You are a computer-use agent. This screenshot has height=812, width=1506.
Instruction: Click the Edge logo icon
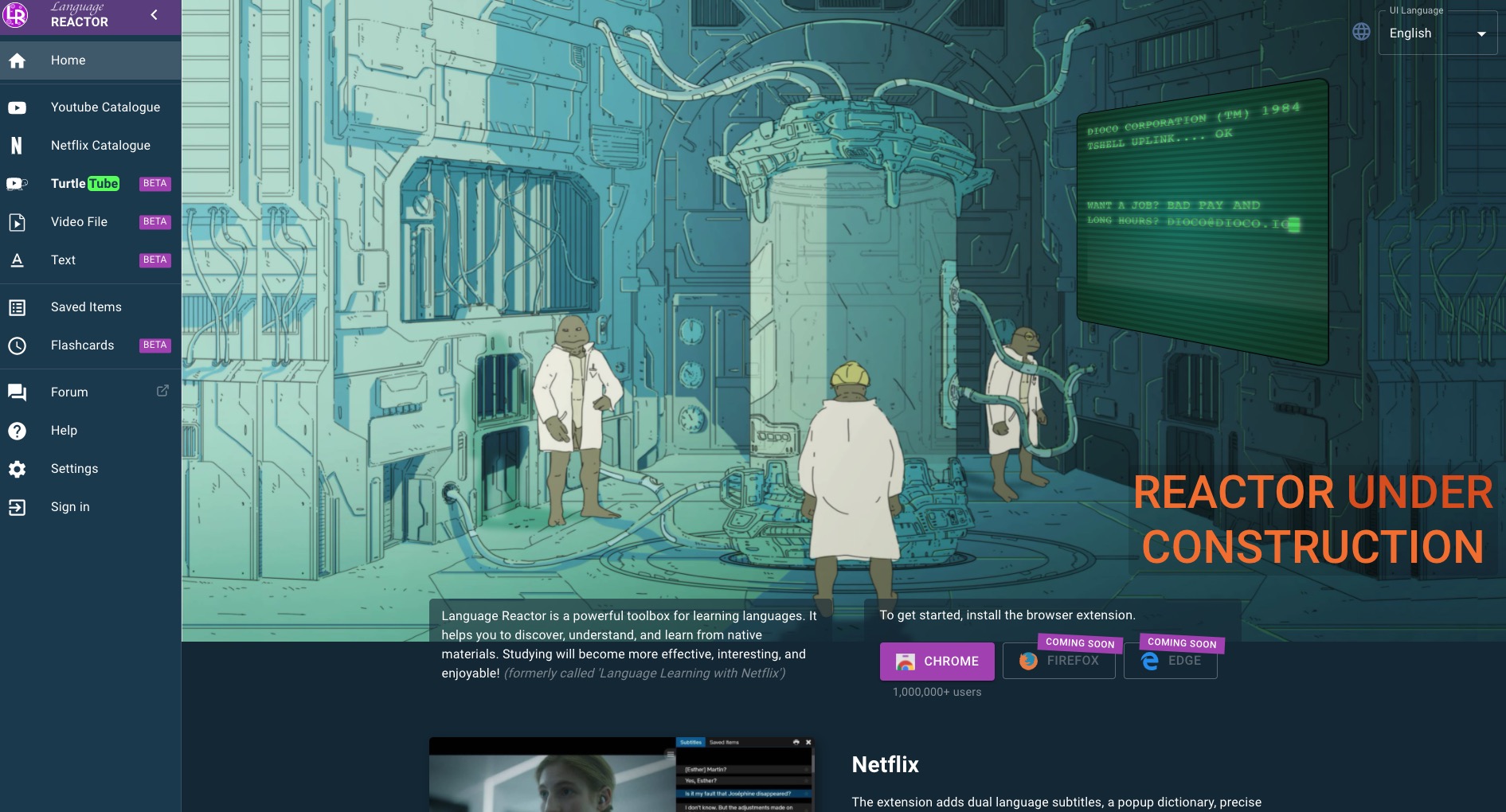tap(1149, 661)
